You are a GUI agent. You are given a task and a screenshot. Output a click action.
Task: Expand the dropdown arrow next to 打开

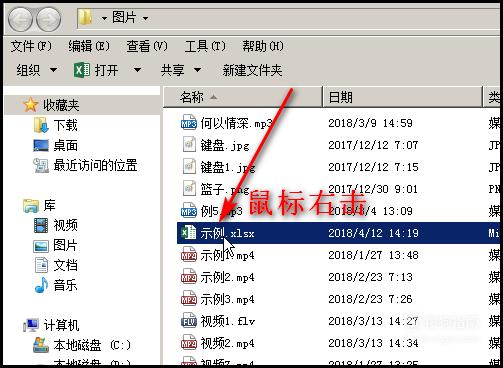coord(137,70)
